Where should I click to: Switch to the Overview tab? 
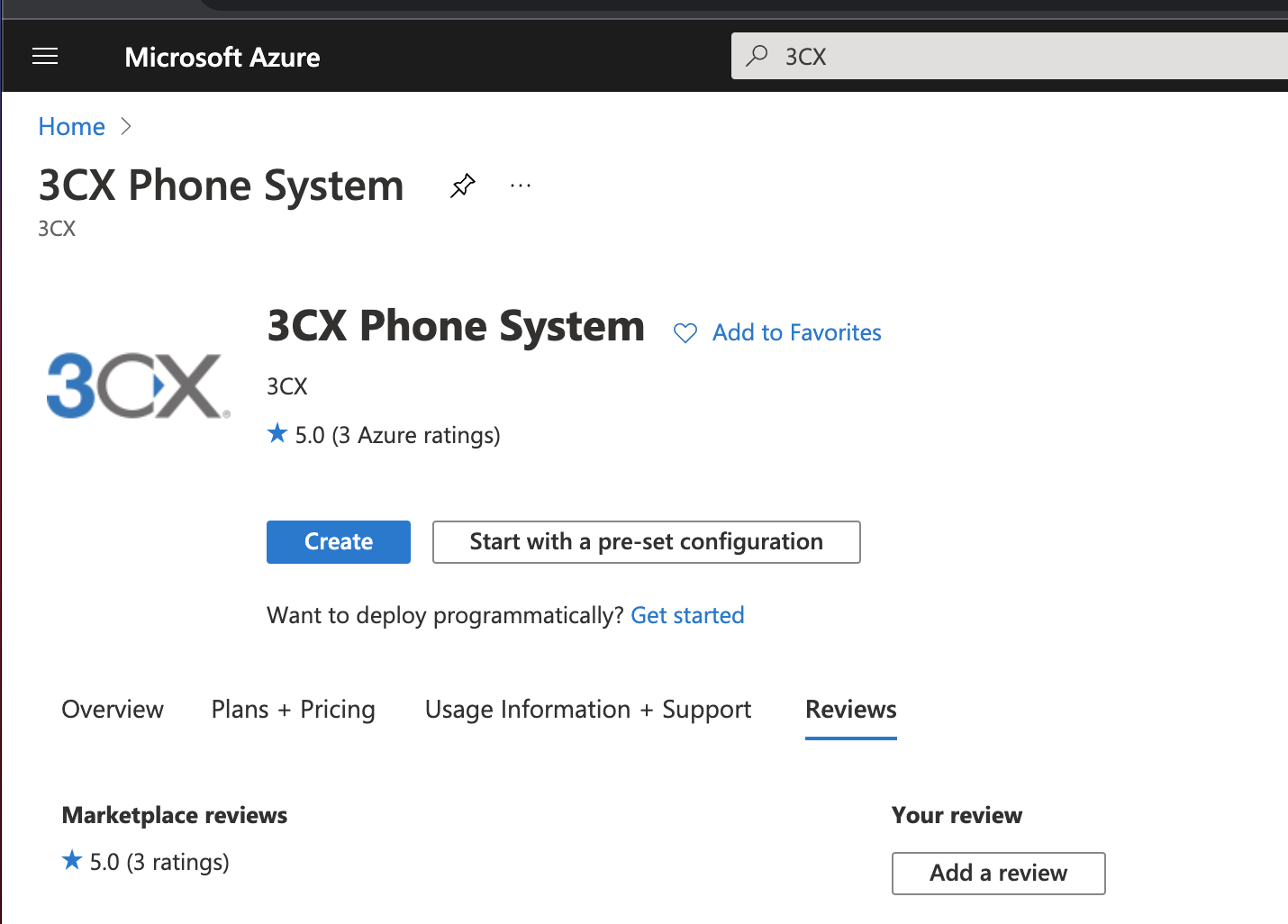113,710
